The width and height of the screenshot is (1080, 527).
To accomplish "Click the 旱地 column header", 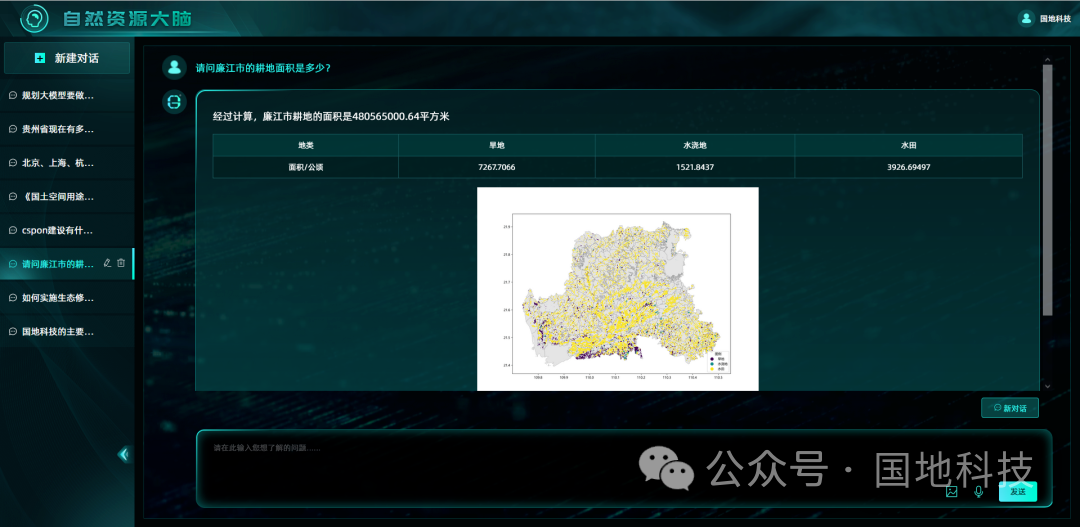I will (497, 145).
